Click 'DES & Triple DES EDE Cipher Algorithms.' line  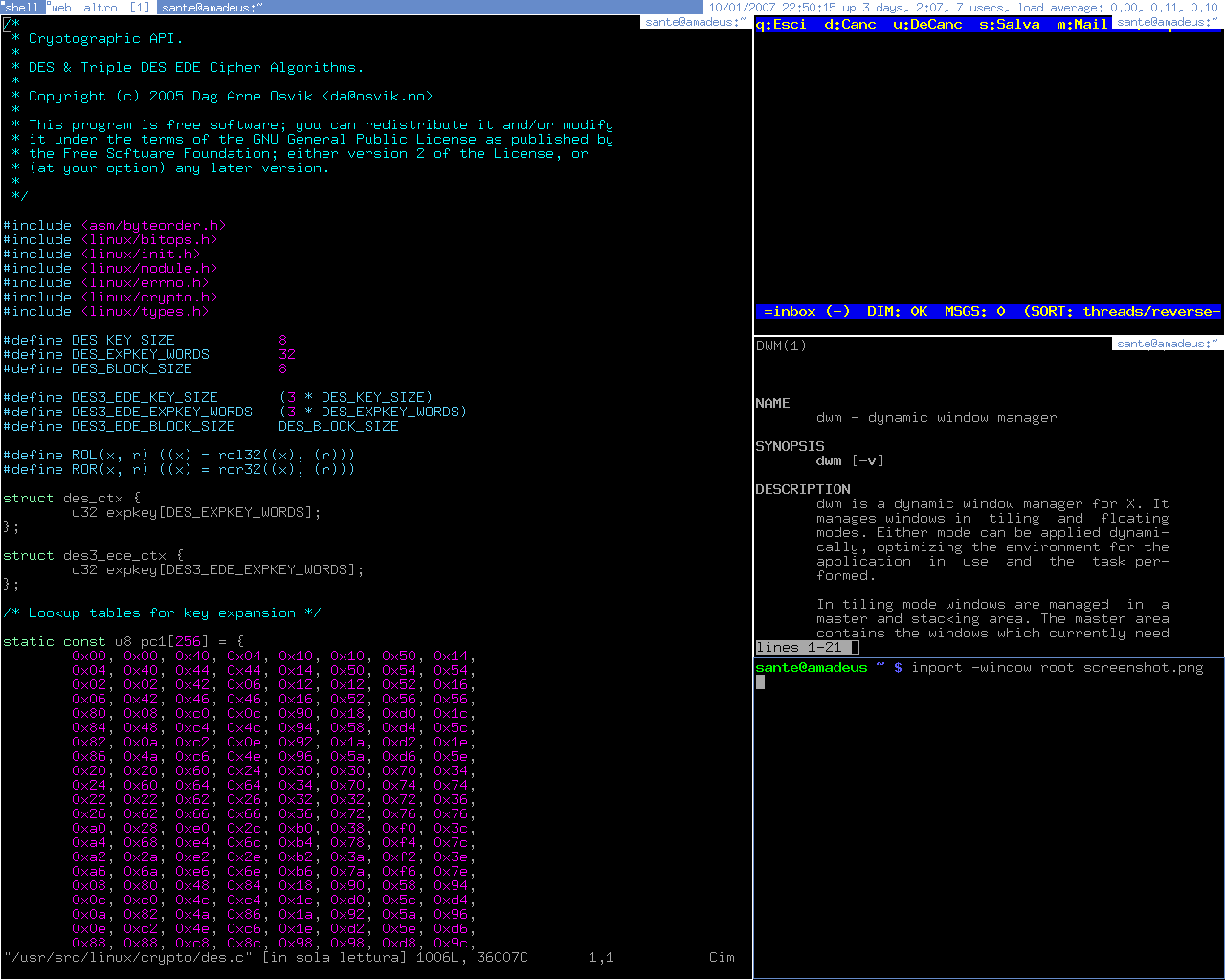click(196, 67)
